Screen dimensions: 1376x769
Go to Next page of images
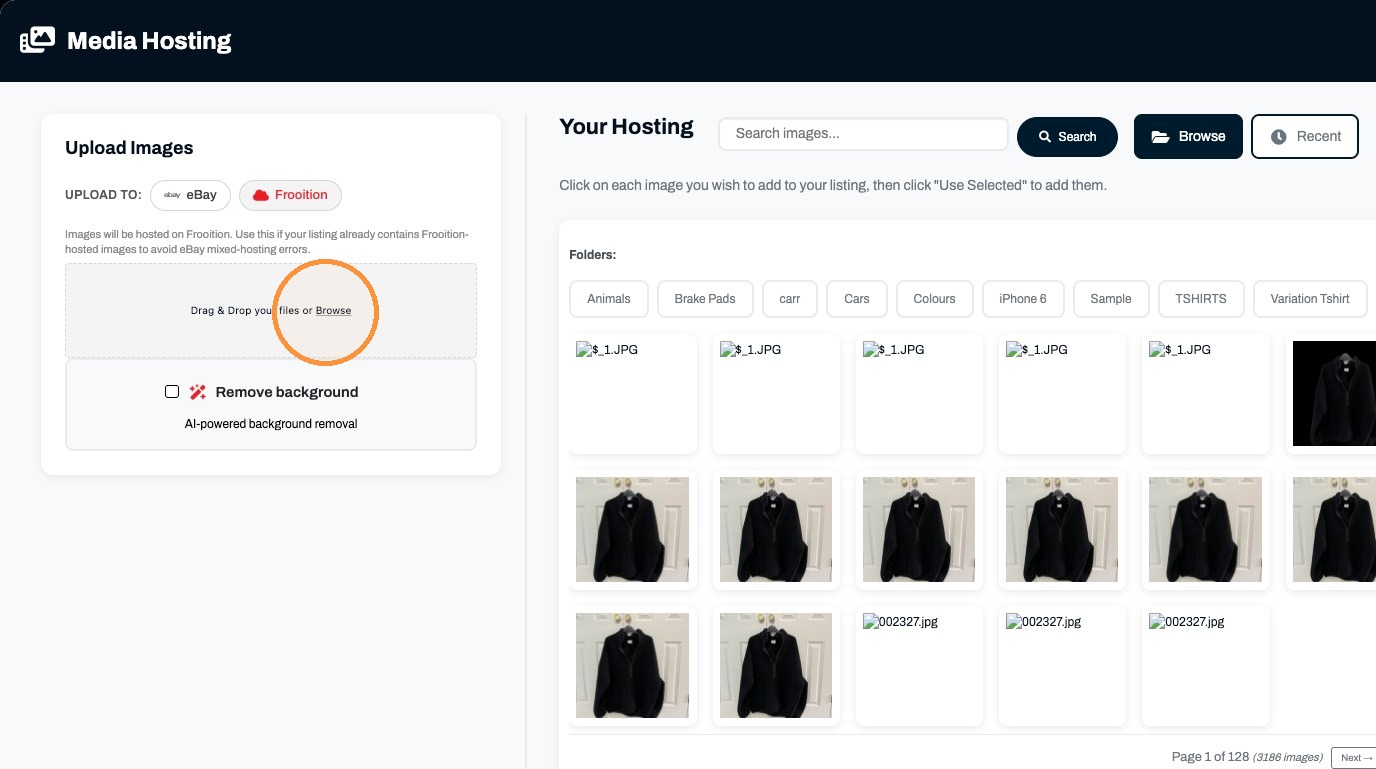pos(1356,758)
